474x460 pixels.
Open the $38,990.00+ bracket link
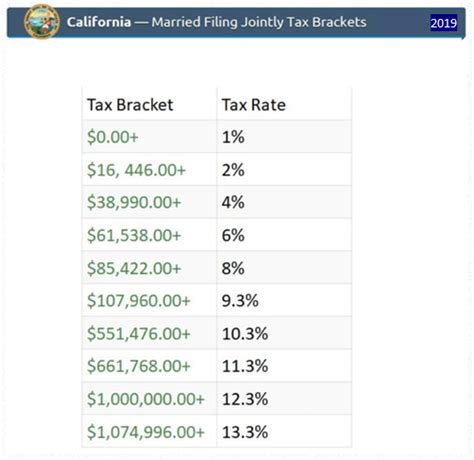click(134, 202)
